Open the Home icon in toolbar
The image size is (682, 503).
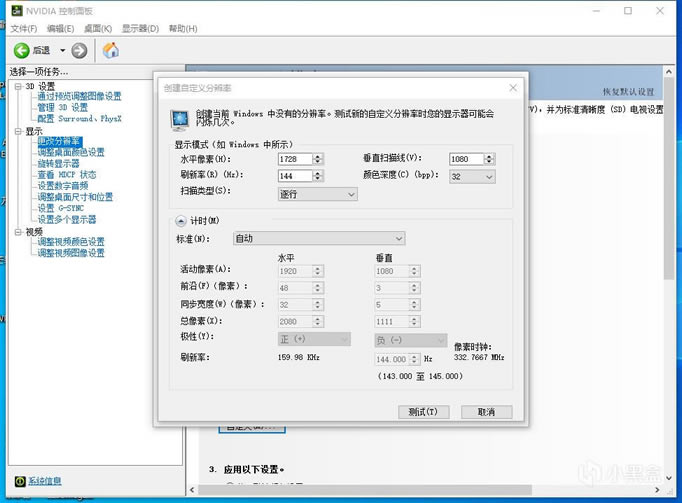click(111, 50)
